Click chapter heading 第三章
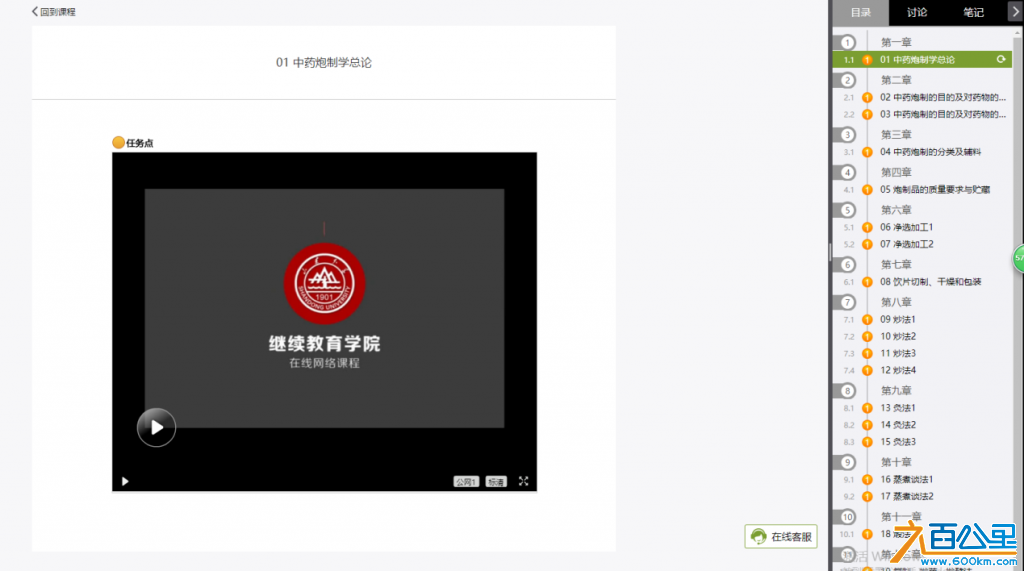The height and width of the screenshot is (571, 1024). [896, 135]
